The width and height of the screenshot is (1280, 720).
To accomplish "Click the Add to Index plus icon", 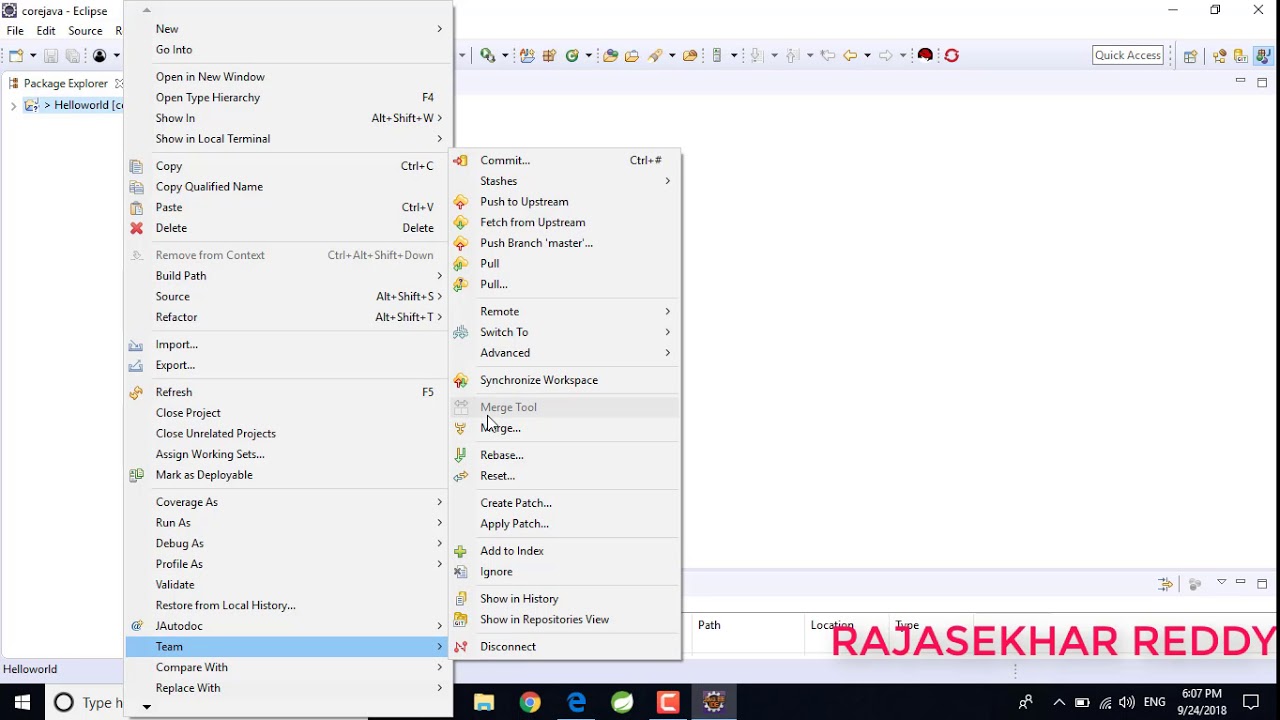I will tap(460, 551).
